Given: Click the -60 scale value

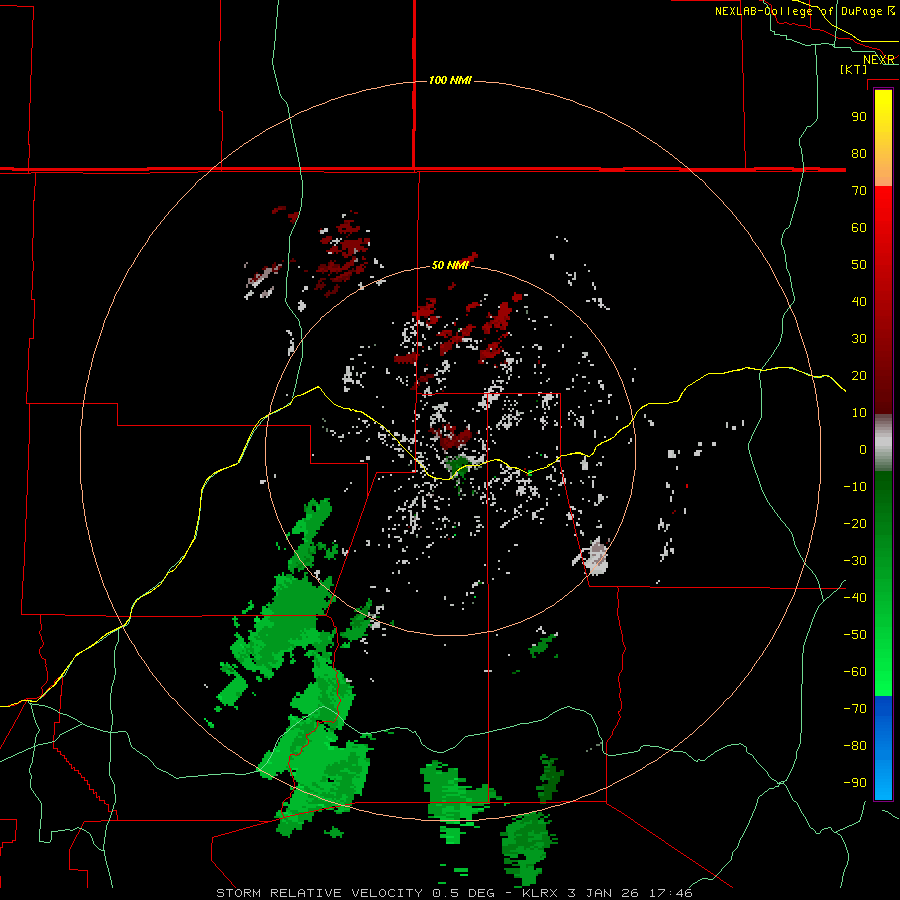Looking at the screenshot, I should coord(855,672).
